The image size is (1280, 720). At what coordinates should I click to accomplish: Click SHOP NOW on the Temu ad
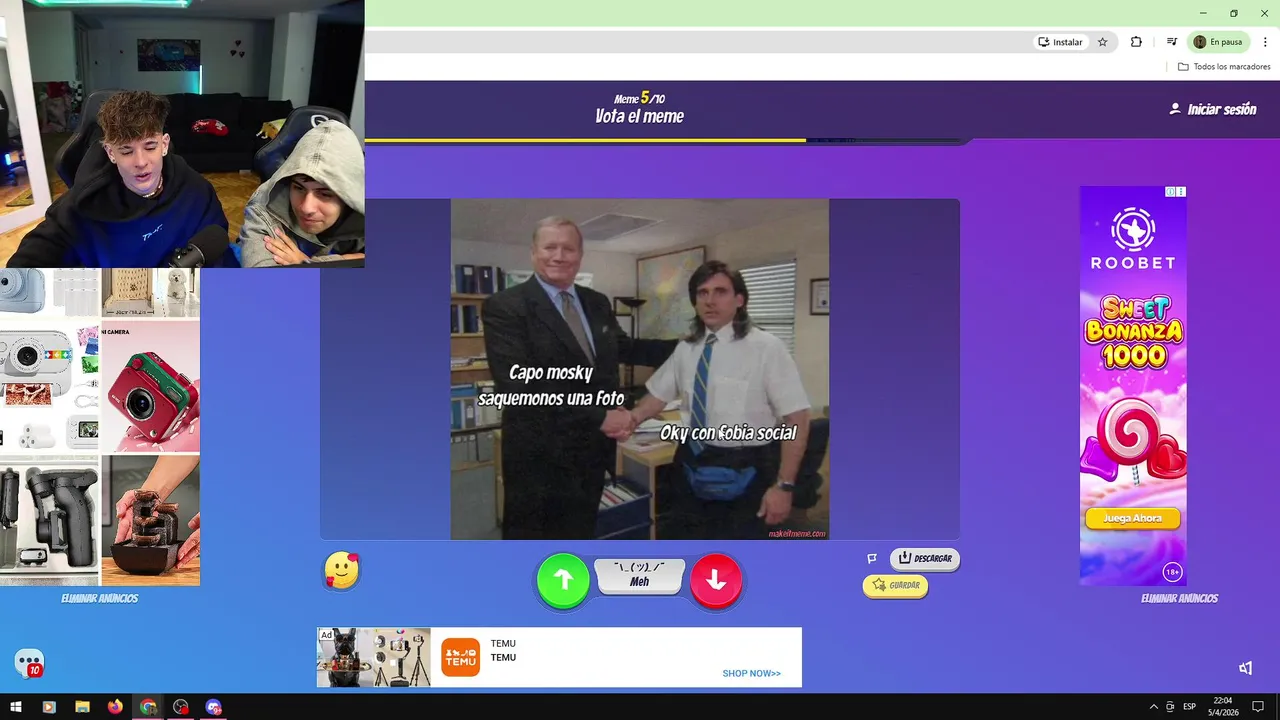[751, 673]
